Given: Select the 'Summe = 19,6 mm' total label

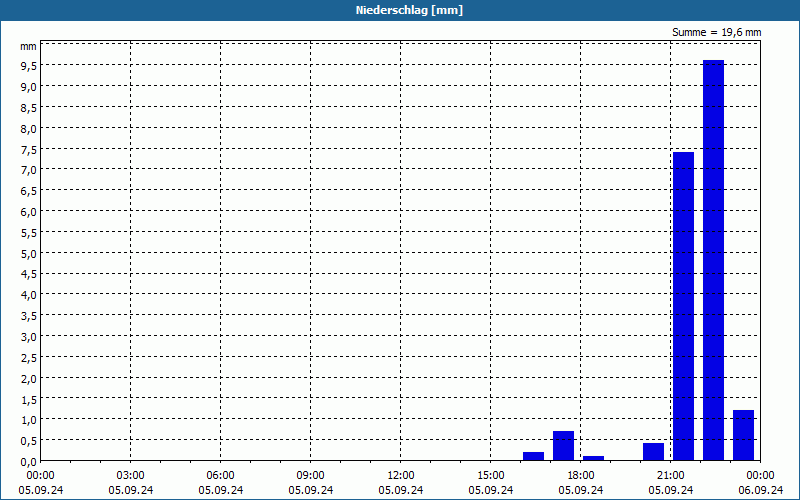Looking at the screenshot, I should (716, 32).
